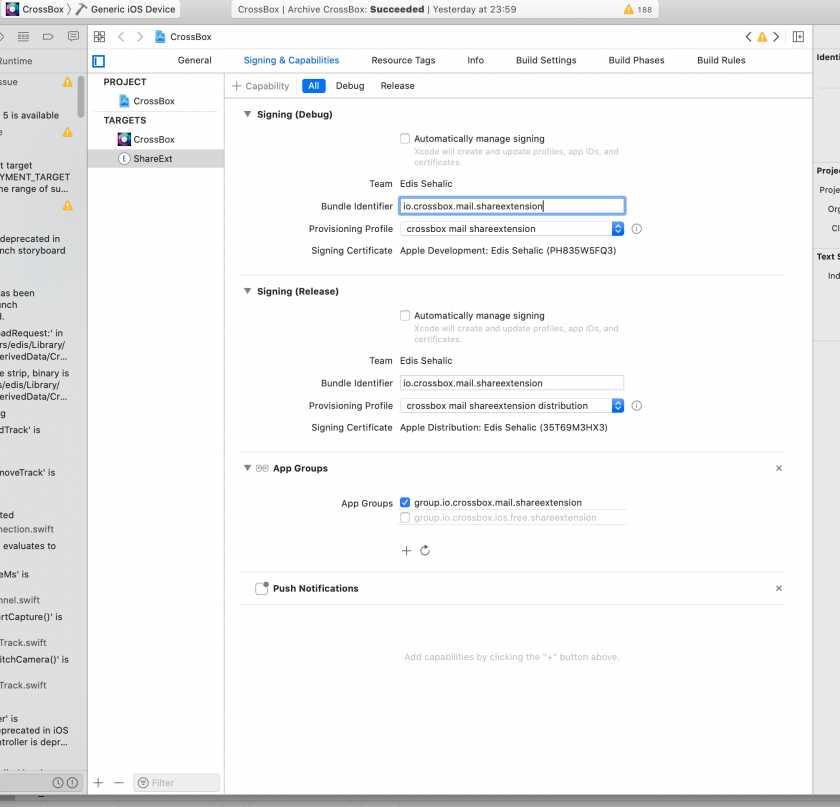Click the App Groups capability icon
Viewport: 840px width, 807px height.
(x=262, y=468)
